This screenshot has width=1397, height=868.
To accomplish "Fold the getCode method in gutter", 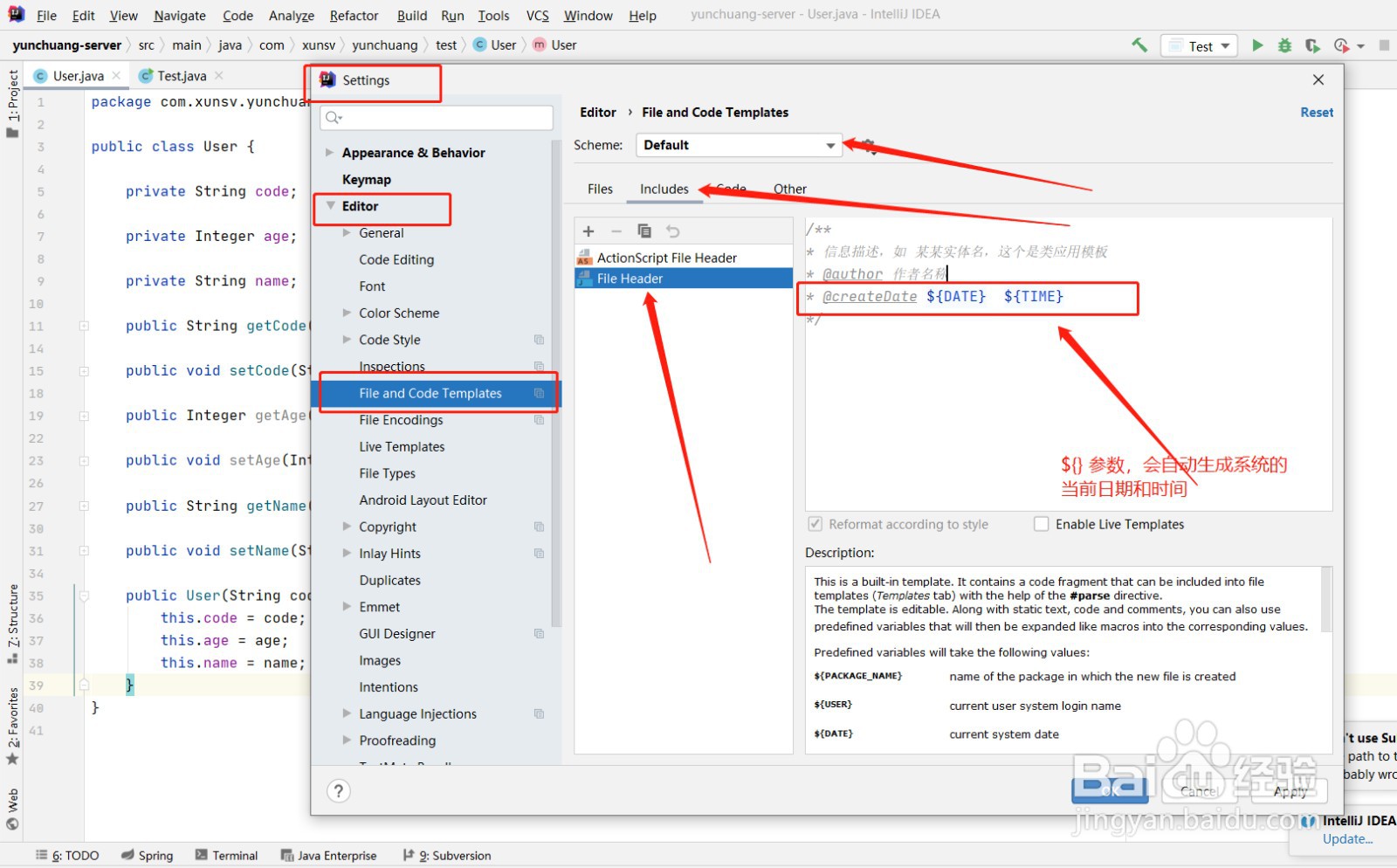I will coord(85,326).
